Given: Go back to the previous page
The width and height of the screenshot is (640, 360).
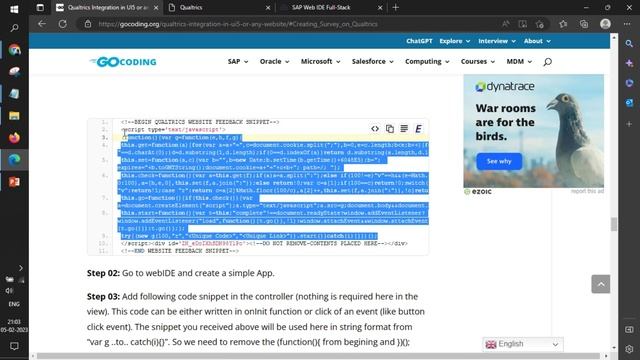Looking at the screenshot, I should pos(42,24).
